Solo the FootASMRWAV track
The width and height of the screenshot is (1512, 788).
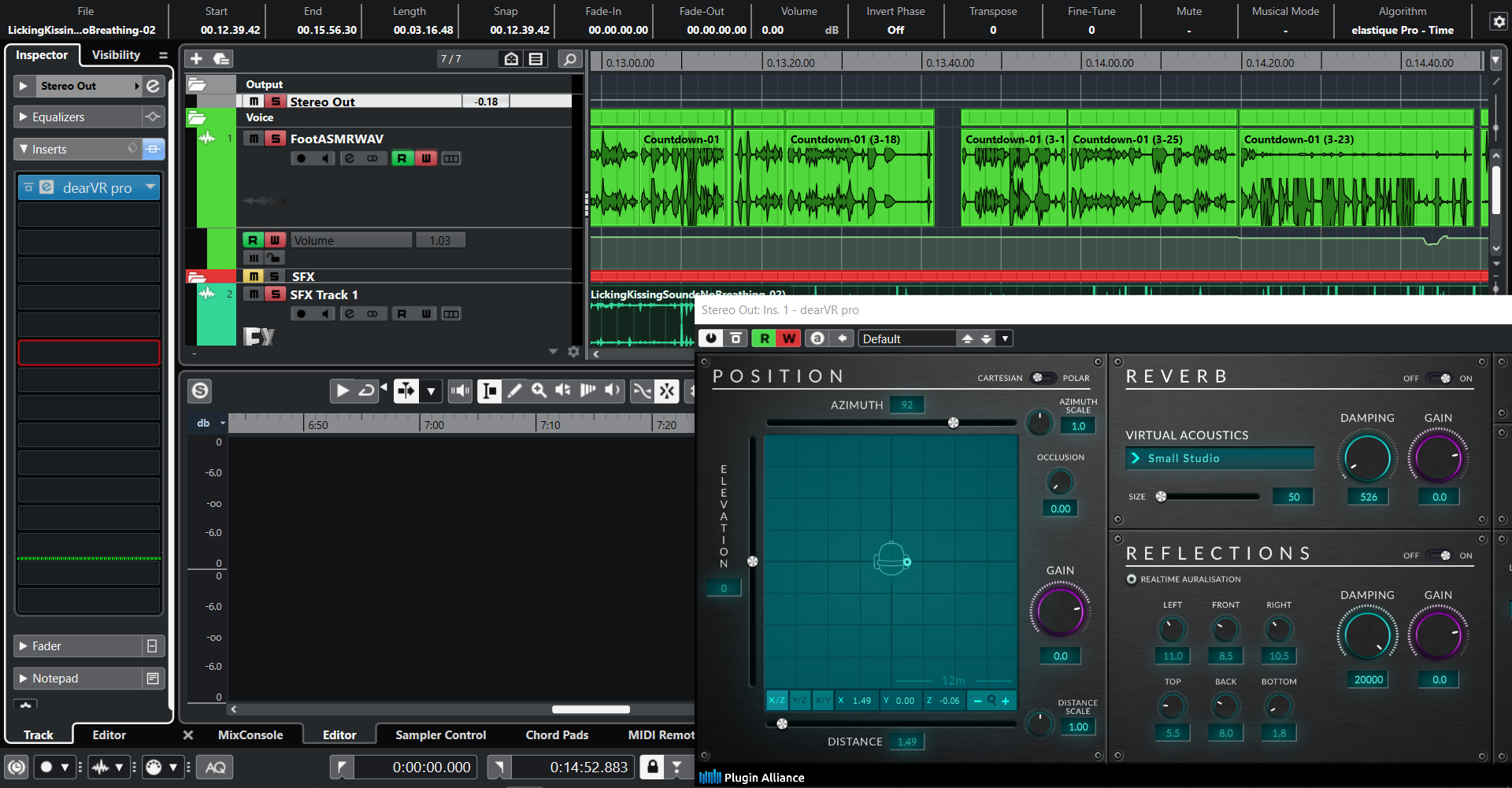pyautogui.click(x=275, y=139)
